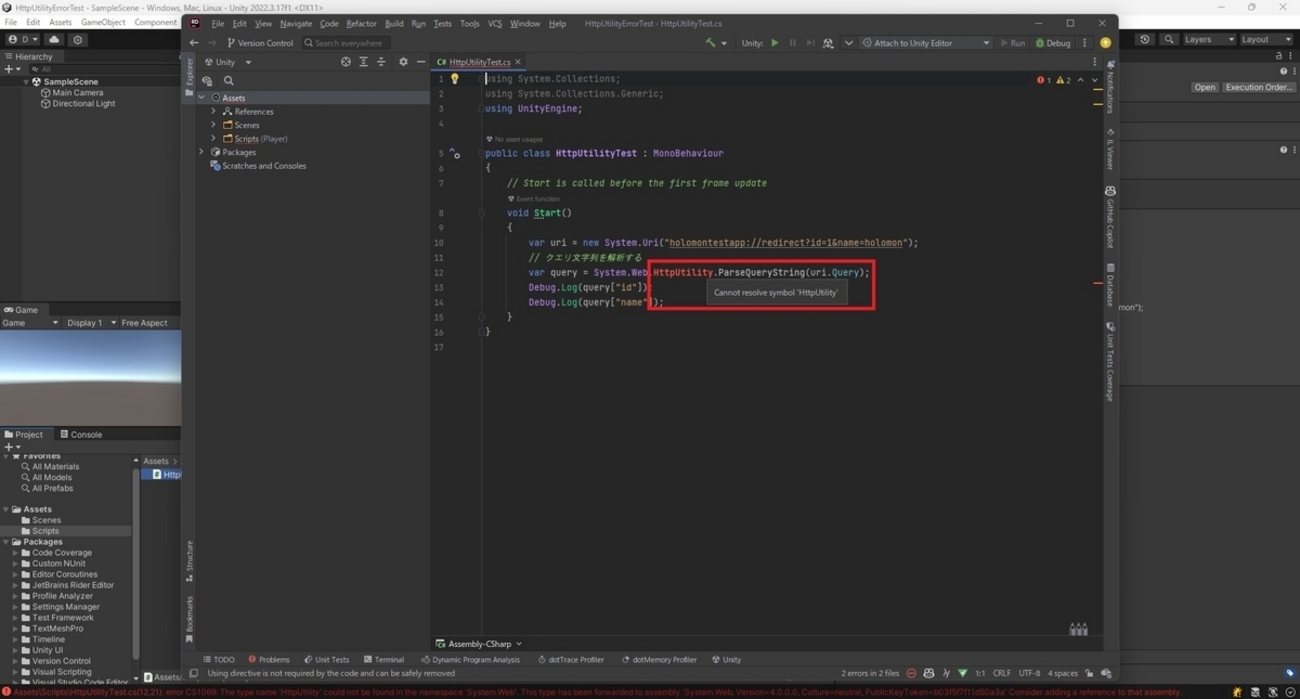Close the HttpUtilityTest.cs tab

pos(517,62)
